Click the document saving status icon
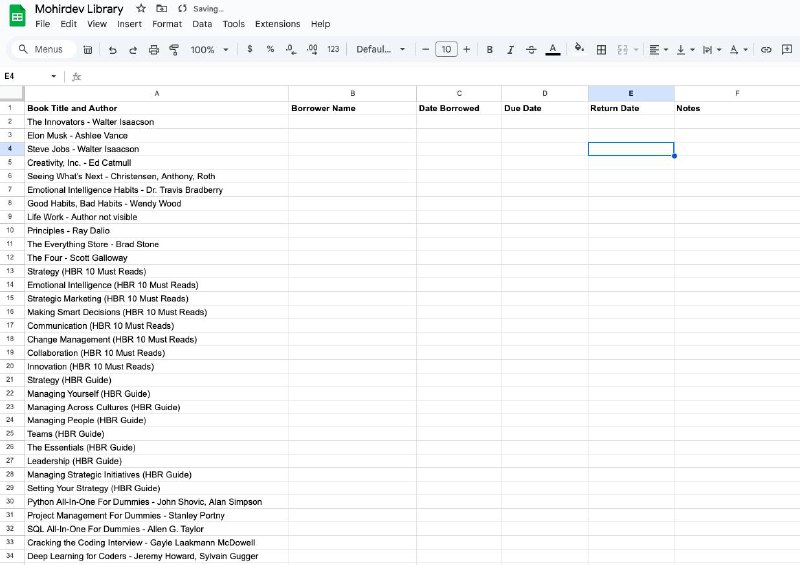Image resolution: width=800 pixels, height=565 pixels. [182, 9]
